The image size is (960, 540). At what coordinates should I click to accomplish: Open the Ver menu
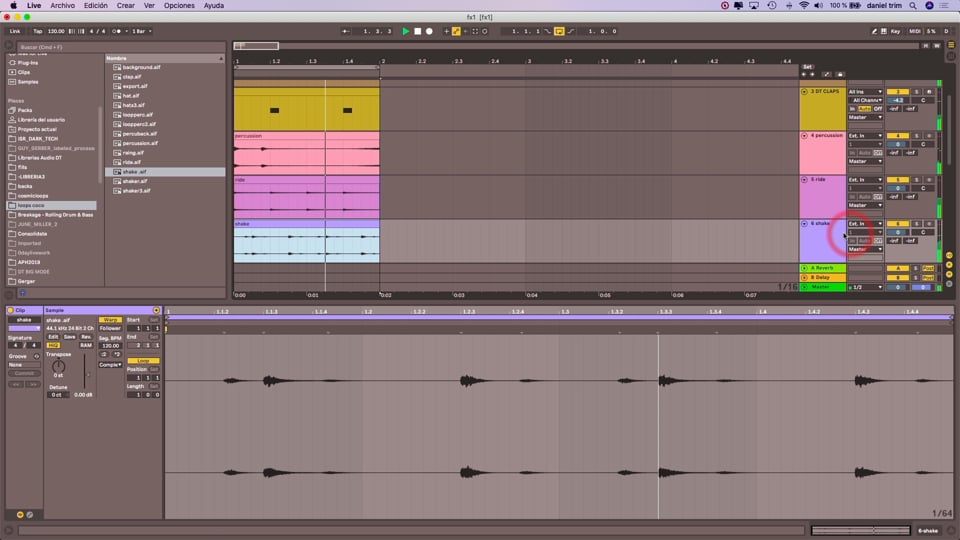(149, 6)
